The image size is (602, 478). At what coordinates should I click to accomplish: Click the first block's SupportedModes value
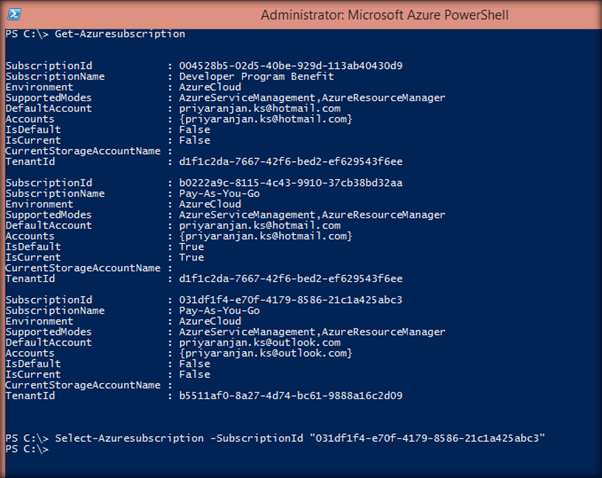(x=311, y=98)
